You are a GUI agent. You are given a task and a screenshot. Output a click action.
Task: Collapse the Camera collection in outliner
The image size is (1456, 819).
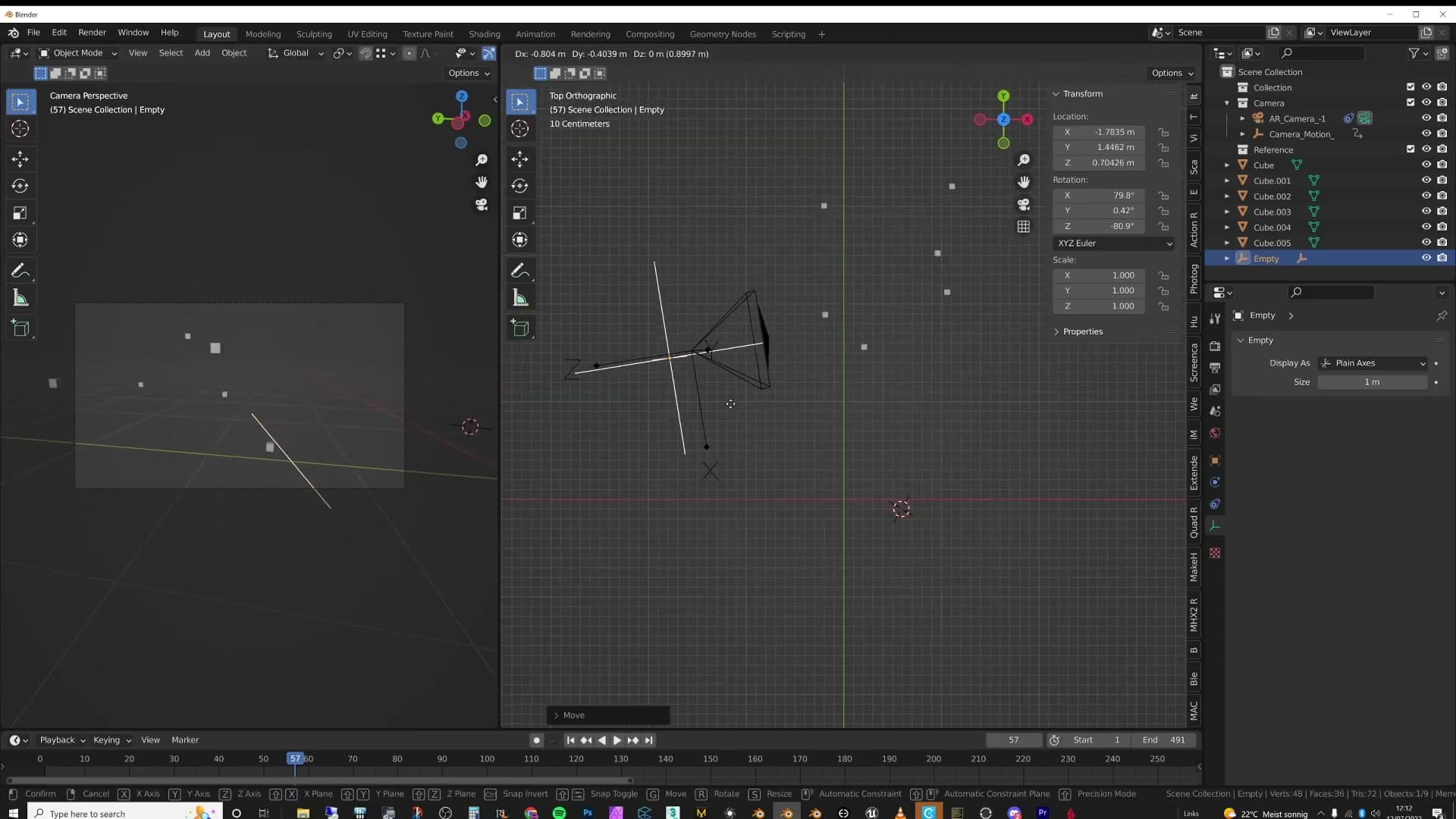[1227, 102]
